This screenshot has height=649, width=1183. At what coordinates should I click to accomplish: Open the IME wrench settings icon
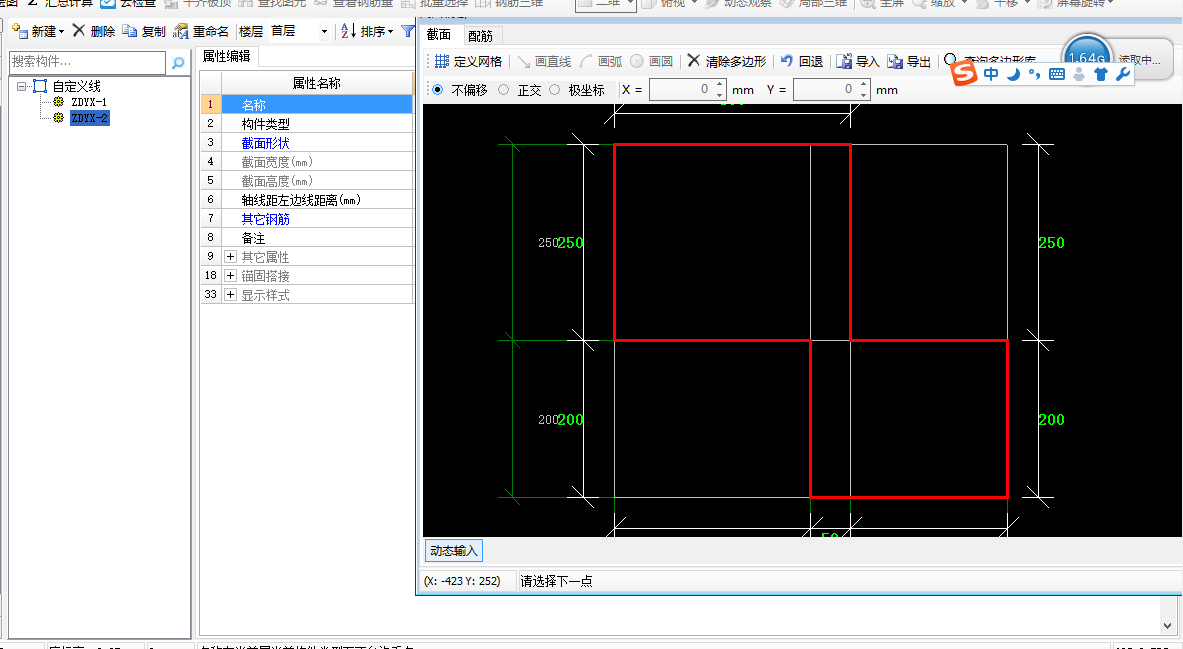click(1122, 74)
